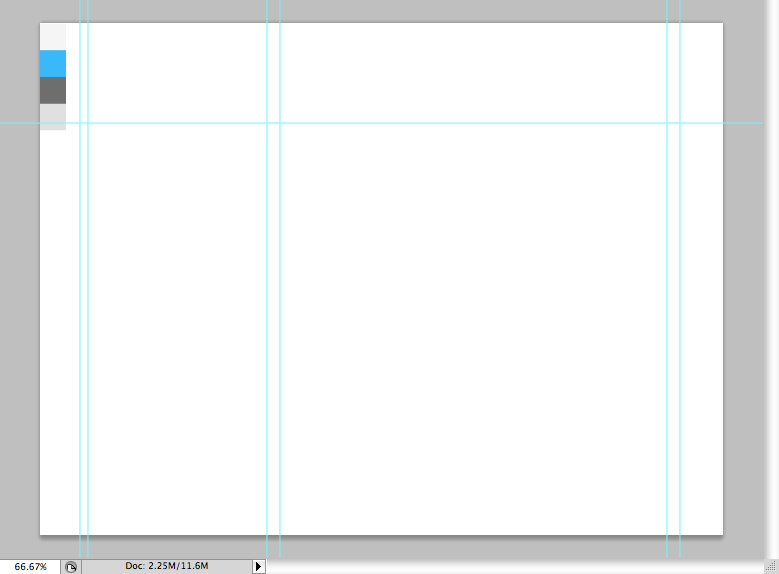Click the Doc: 2.25M/11.6M status text
779x574 pixels.
click(x=167, y=566)
